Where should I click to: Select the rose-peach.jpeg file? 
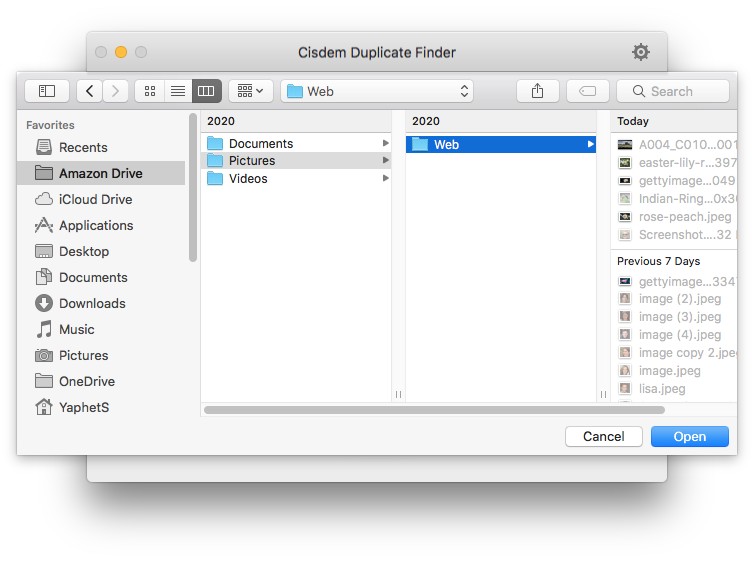coord(684,216)
